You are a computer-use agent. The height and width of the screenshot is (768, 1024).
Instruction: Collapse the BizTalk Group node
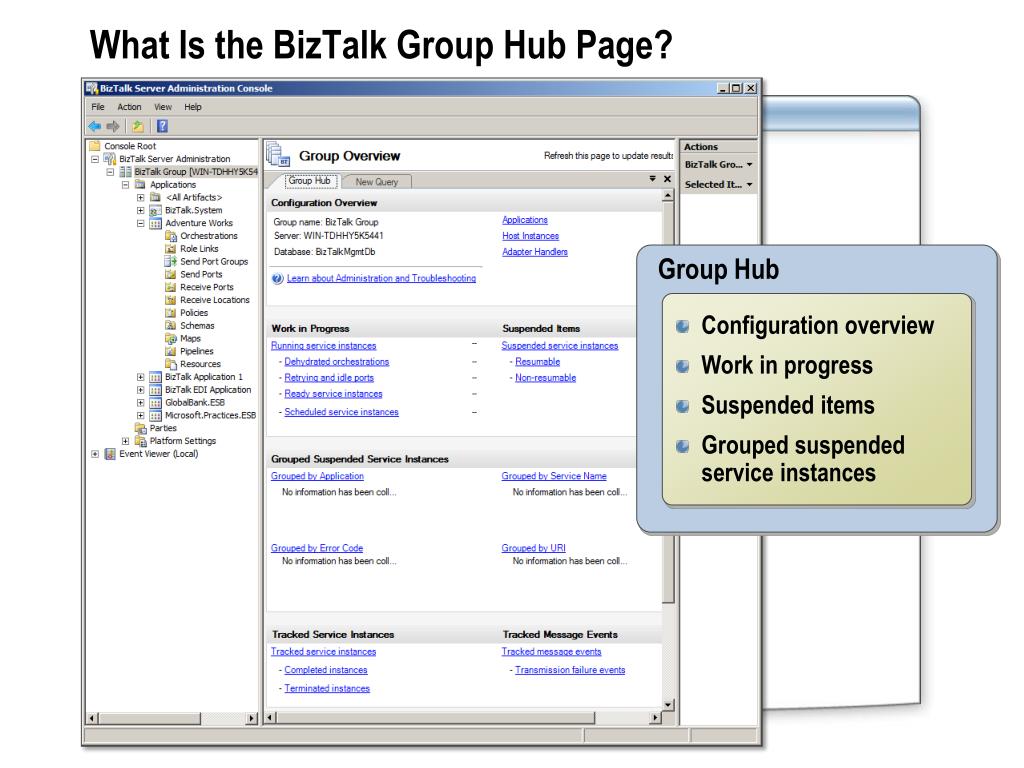pyautogui.click(x=110, y=172)
